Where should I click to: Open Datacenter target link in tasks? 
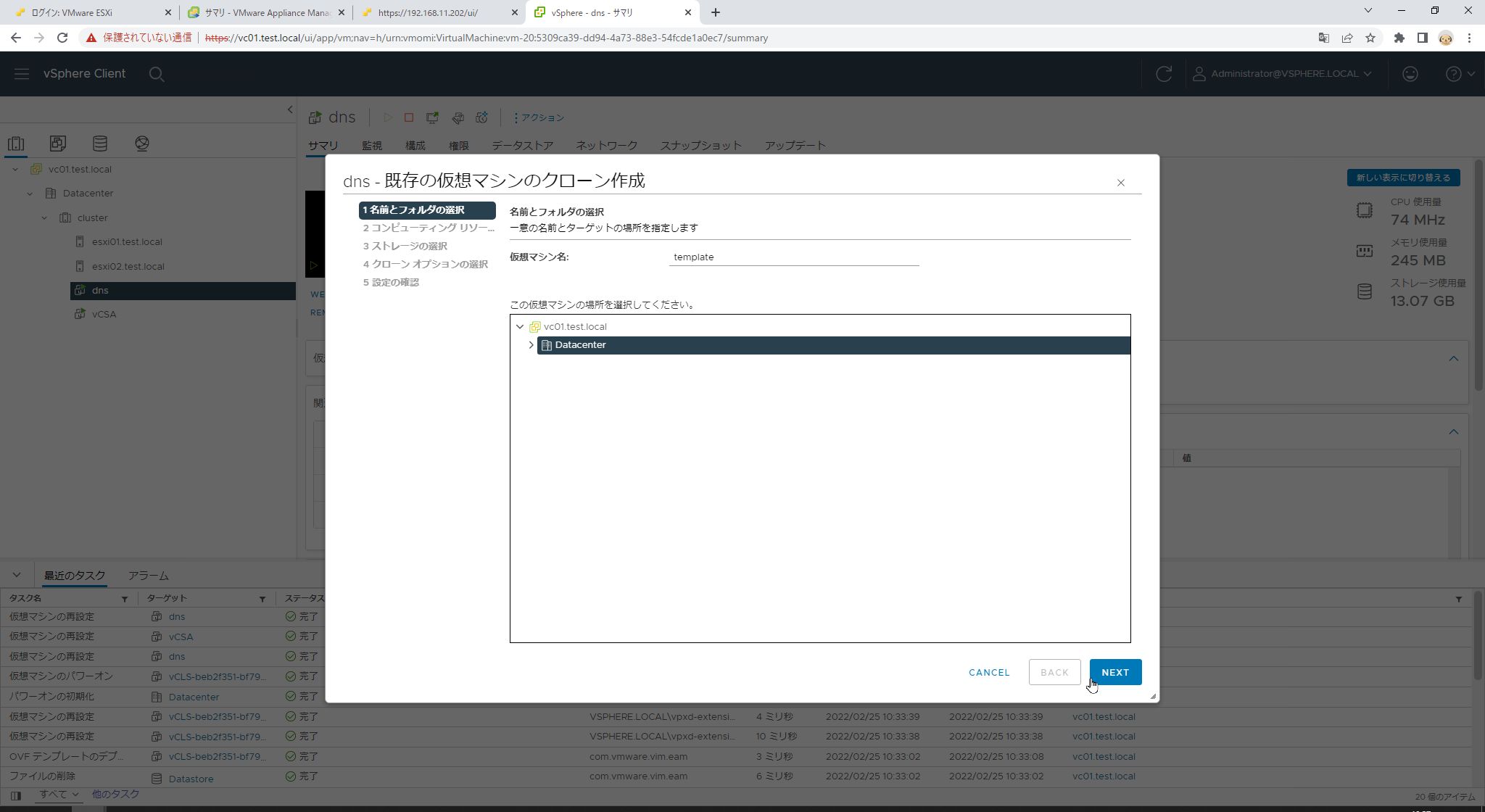194,697
